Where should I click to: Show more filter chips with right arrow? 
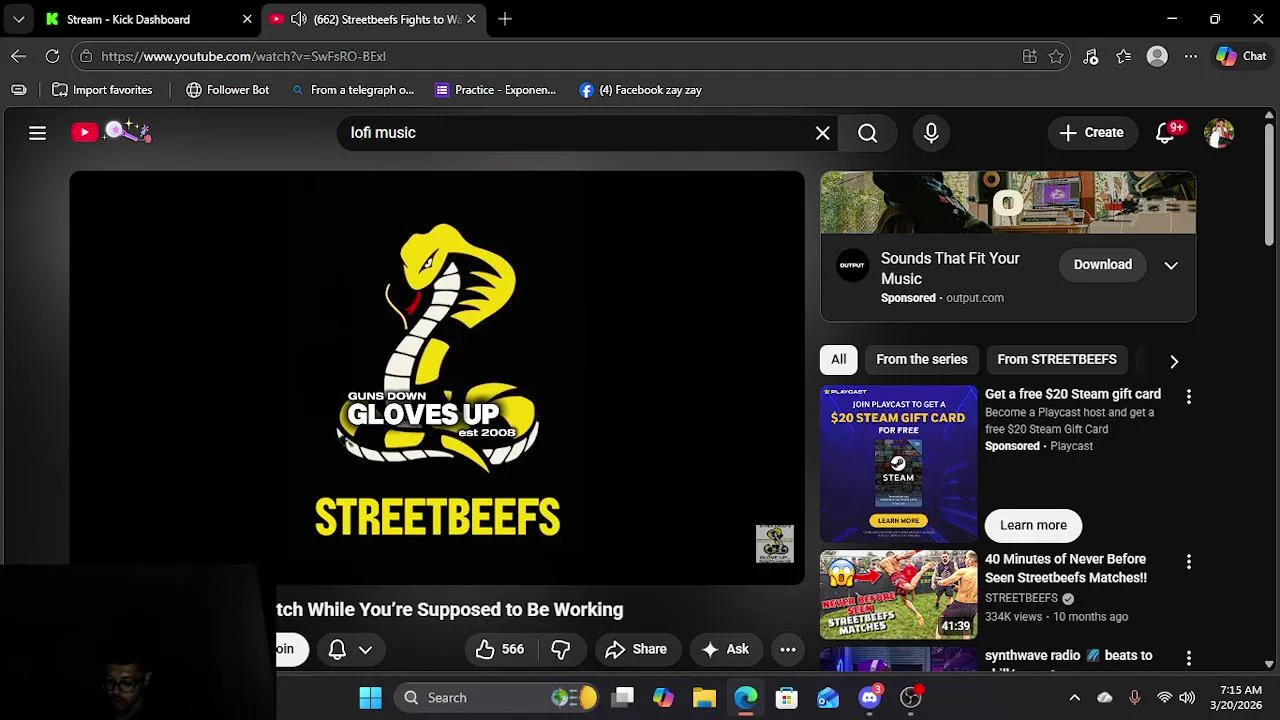tap(1174, 361)
